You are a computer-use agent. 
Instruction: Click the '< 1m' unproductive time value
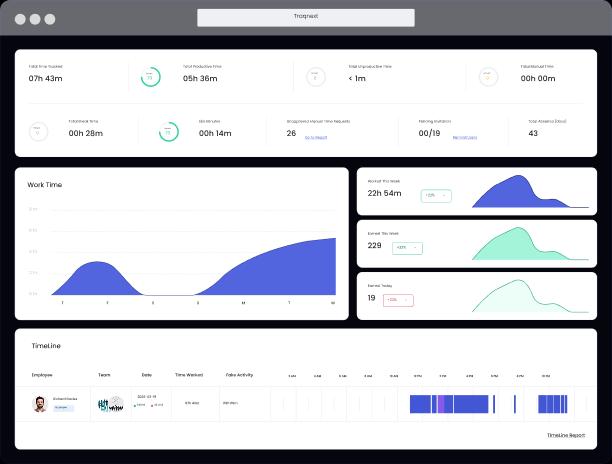click(x=357, y=78)
